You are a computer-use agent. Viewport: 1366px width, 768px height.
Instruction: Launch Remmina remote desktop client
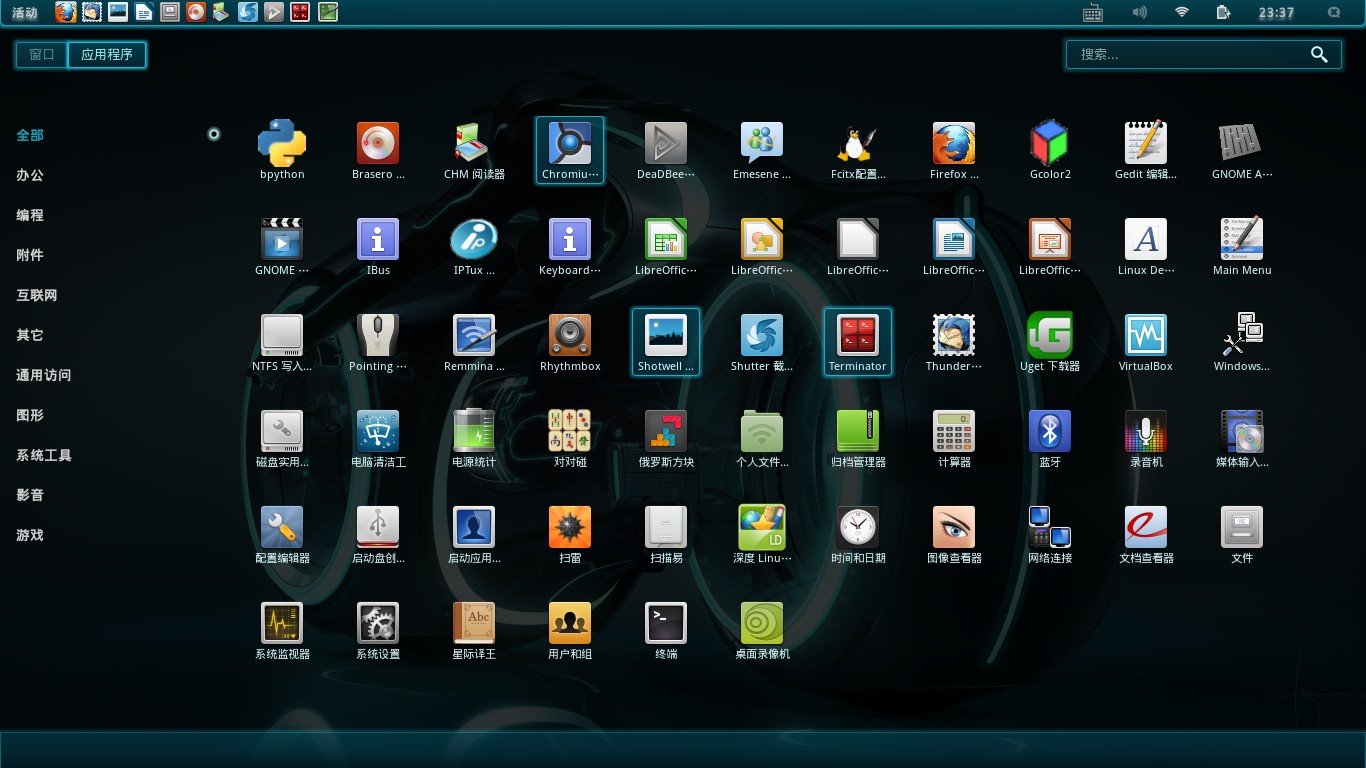pyautogui.click(x=474, y=343)
